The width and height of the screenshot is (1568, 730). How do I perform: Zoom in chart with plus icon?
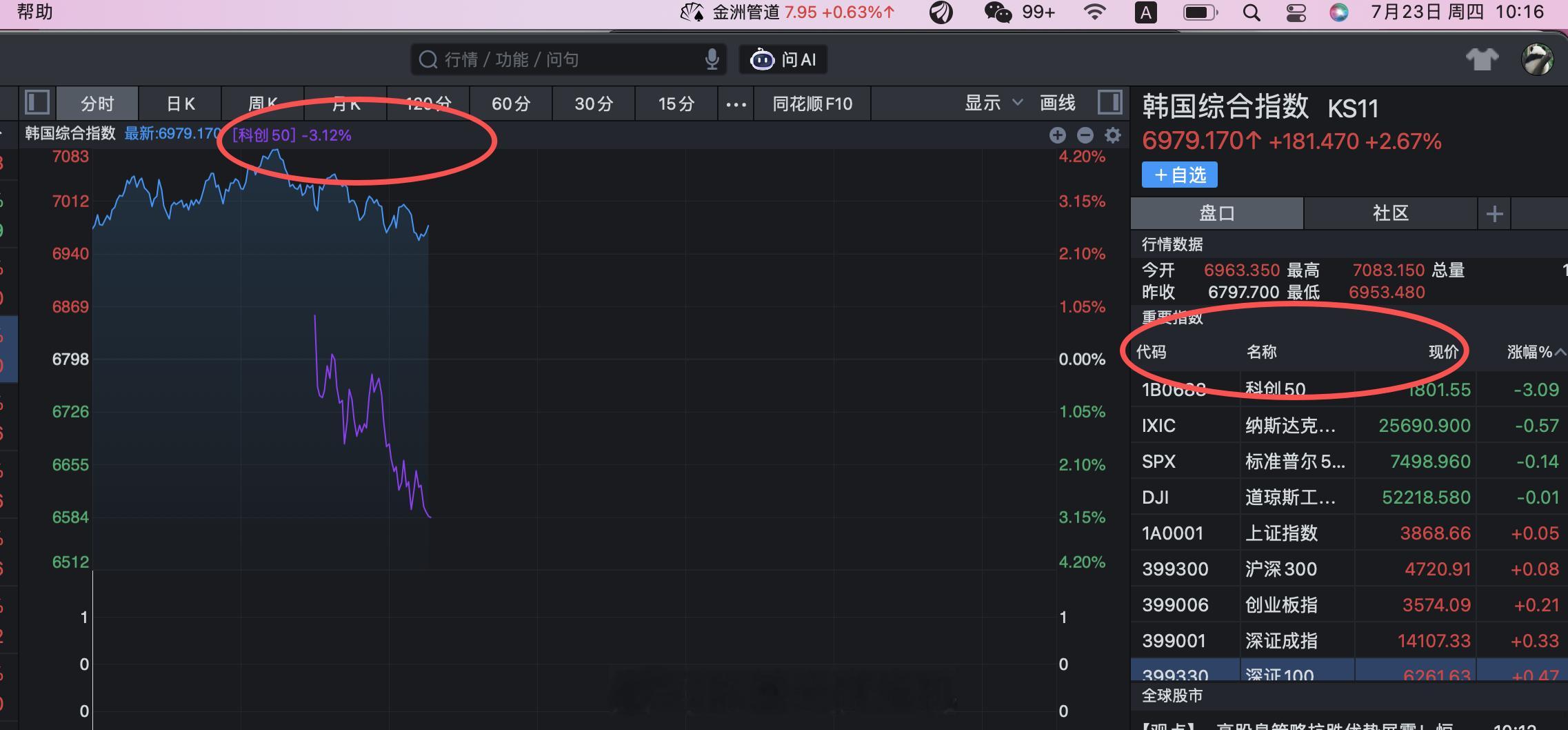[x=1057, y=135]
